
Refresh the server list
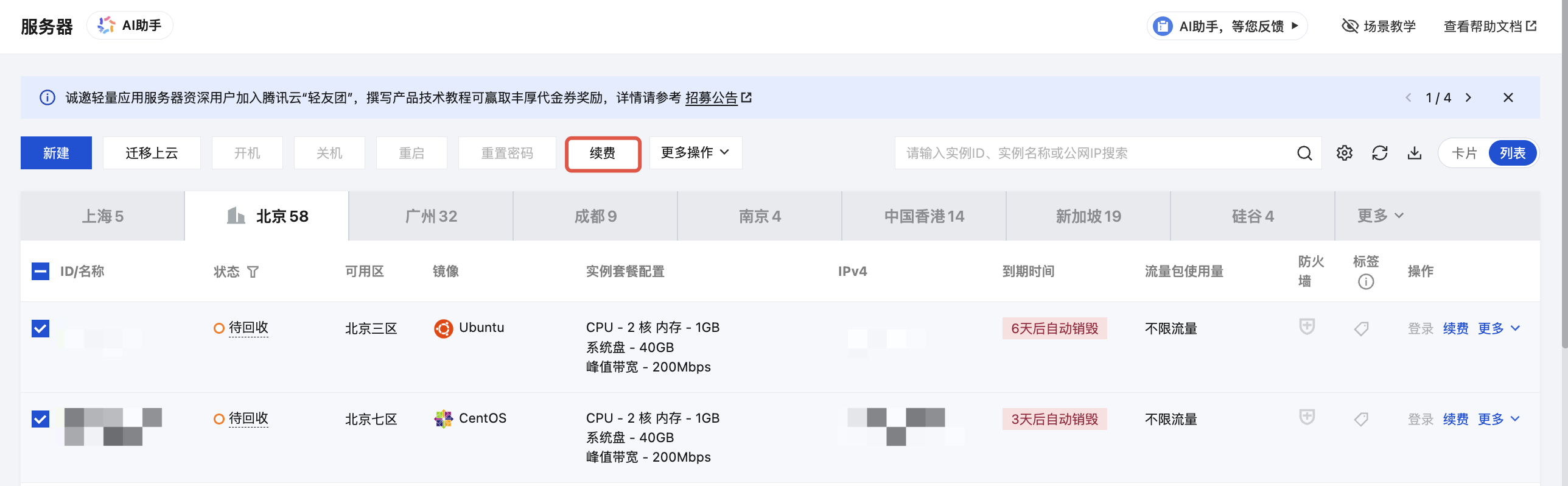coord(1379,153)
